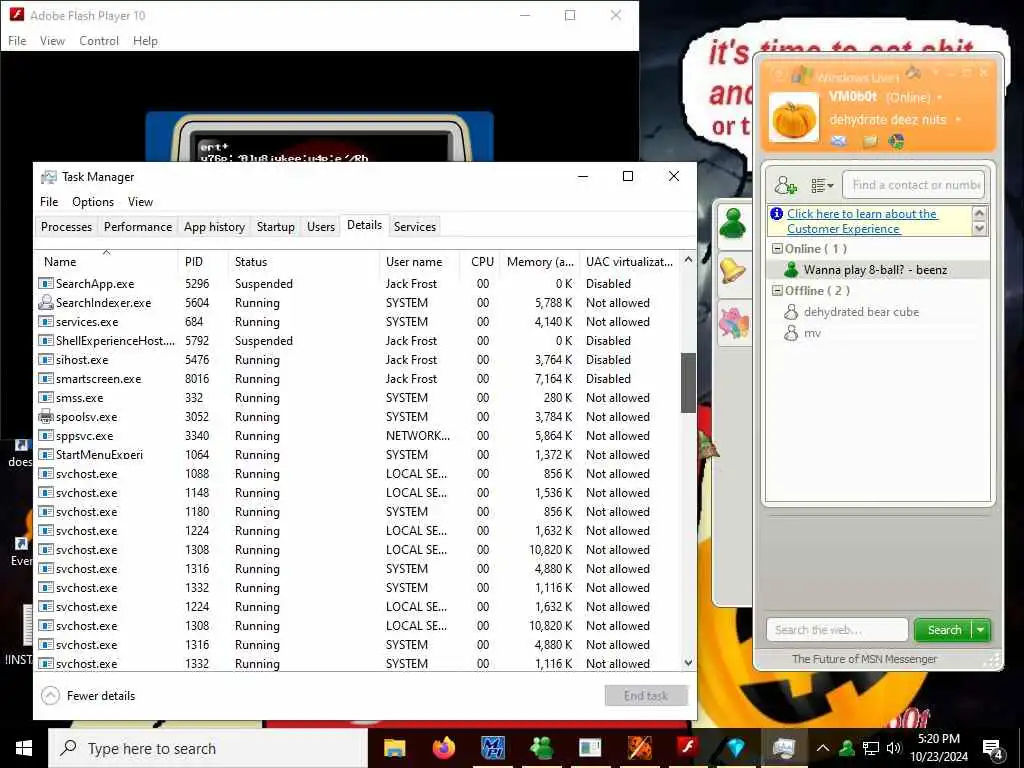Click the up arrow in Messenger notice bar

point(979,214)
